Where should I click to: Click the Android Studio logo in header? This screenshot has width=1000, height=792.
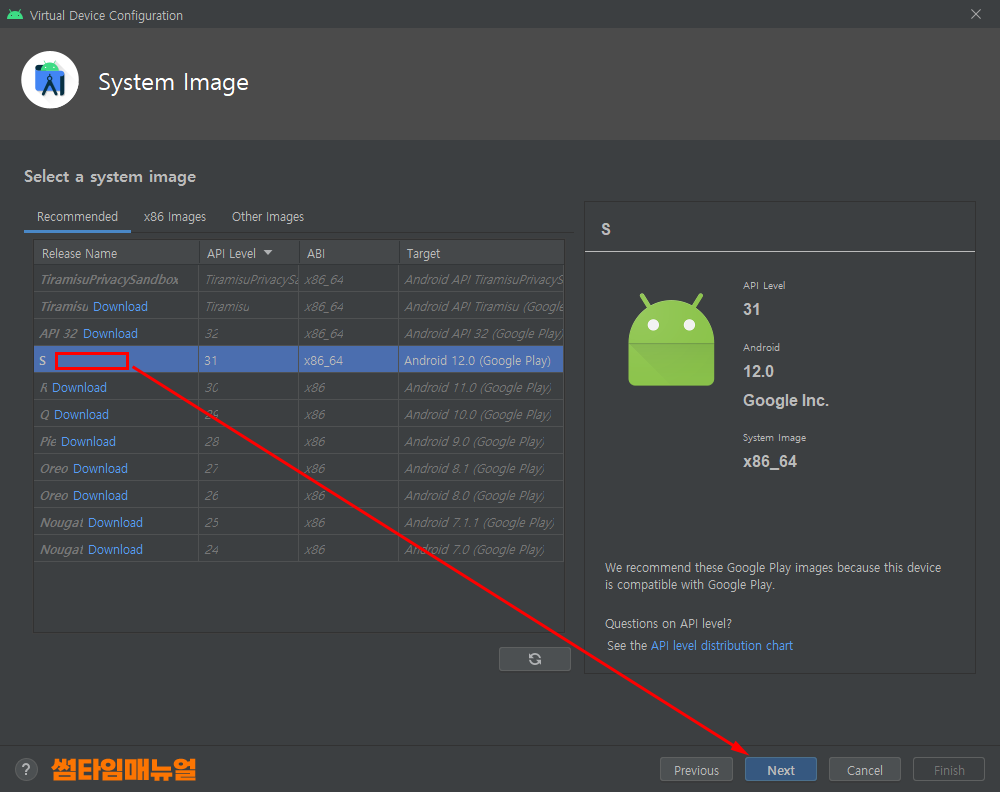(x=50, y=80)
